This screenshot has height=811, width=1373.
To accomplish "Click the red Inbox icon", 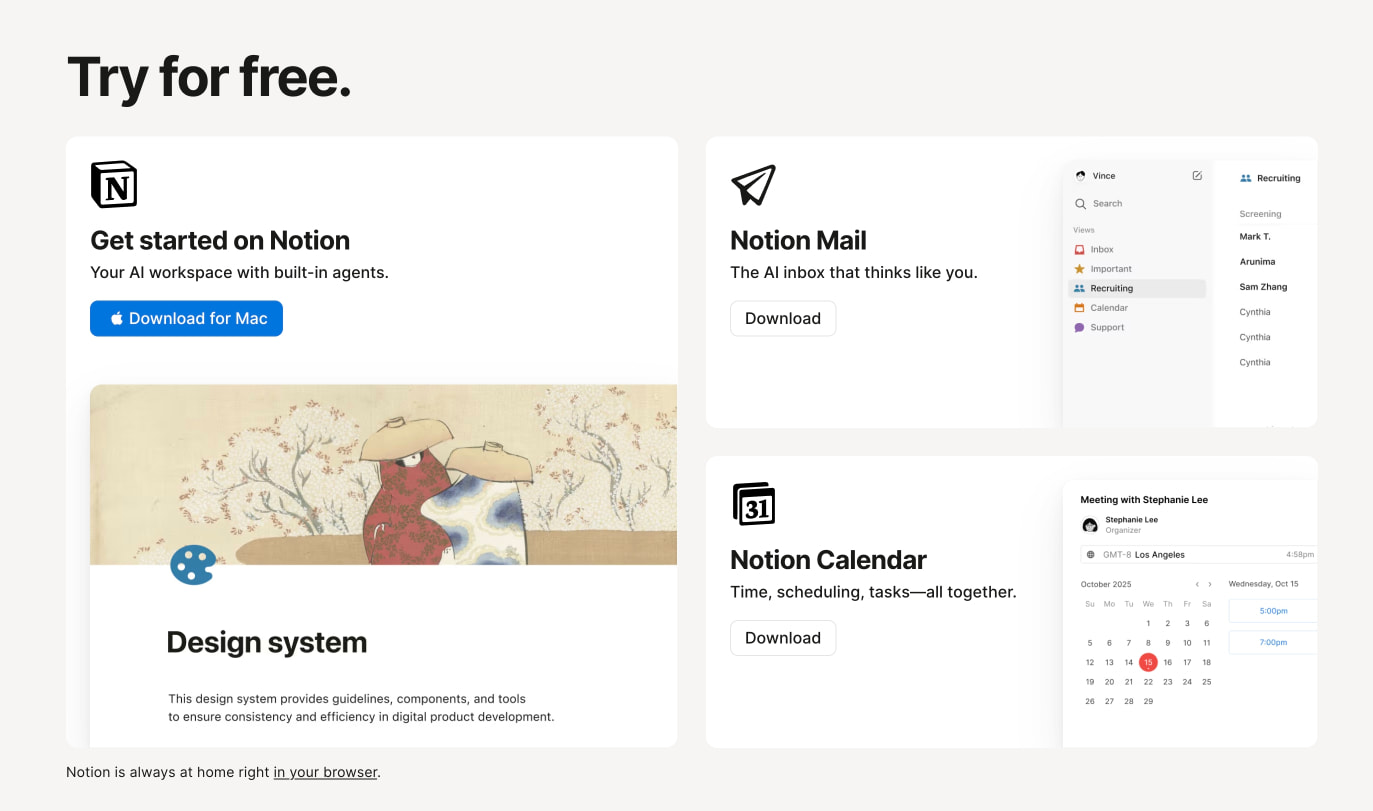I will tap(1079, 250).
